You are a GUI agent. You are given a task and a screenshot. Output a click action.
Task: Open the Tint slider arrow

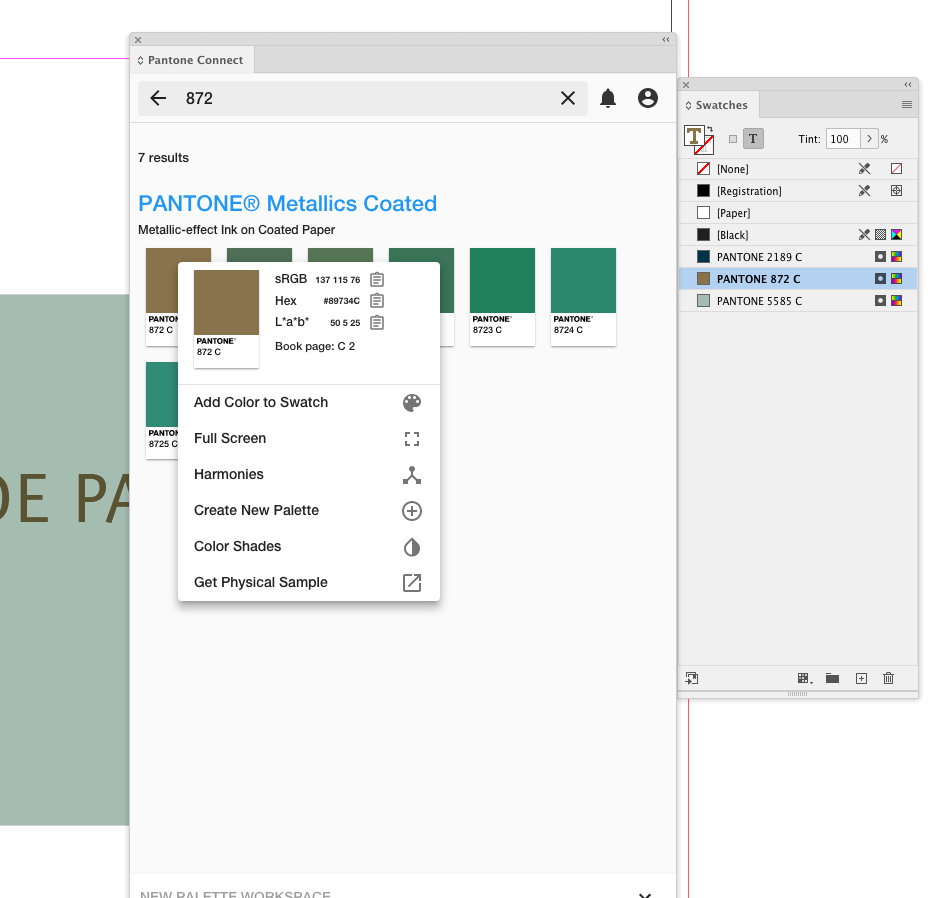[x=869, y=139]
